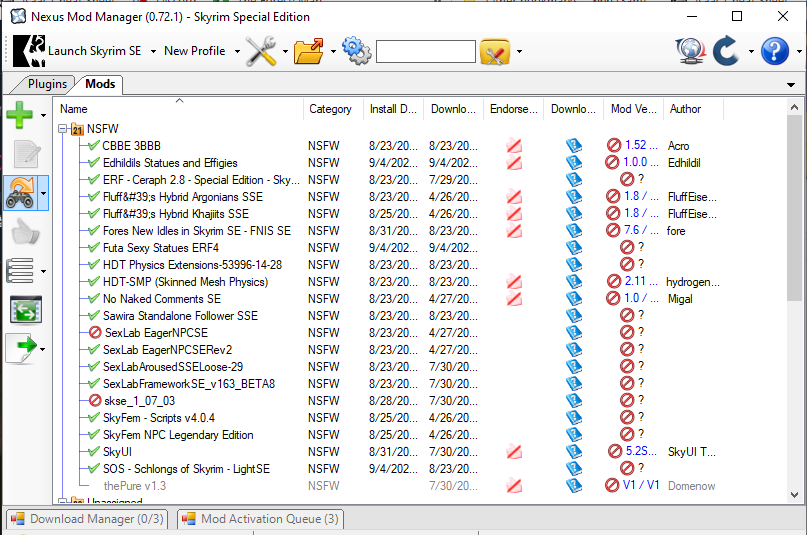807x535 pixels.
Task: Toggle the HDT Physics Extensions checkmark
Action: point(94,264)
